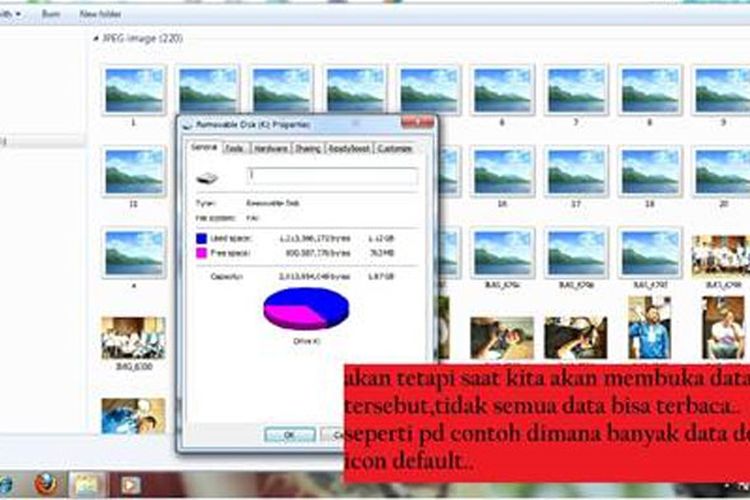Select the default-icon image named 8
750x500 pixels.
pyautogui.click(x=649, y=90)
